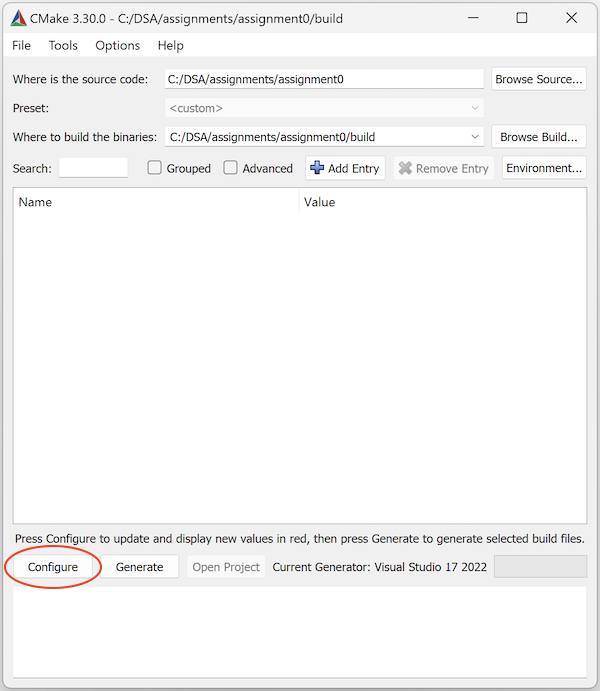Close the CMake window

point(570,18)
